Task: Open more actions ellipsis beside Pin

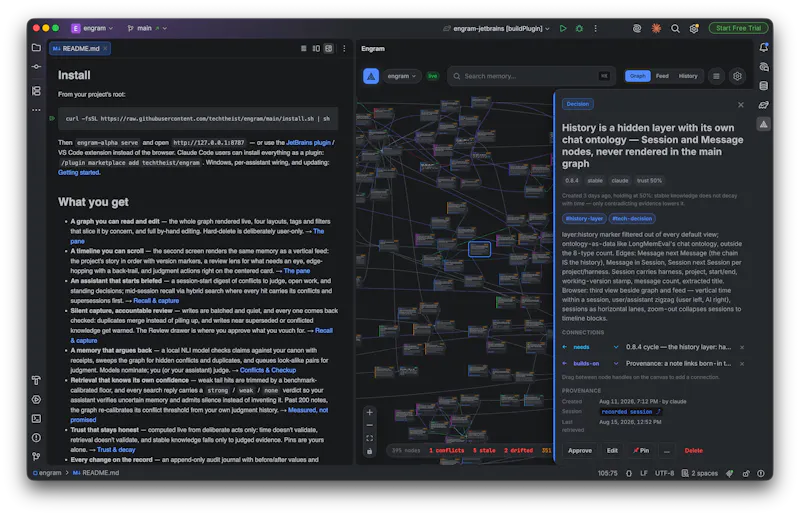Action: (x=666, y=451)
